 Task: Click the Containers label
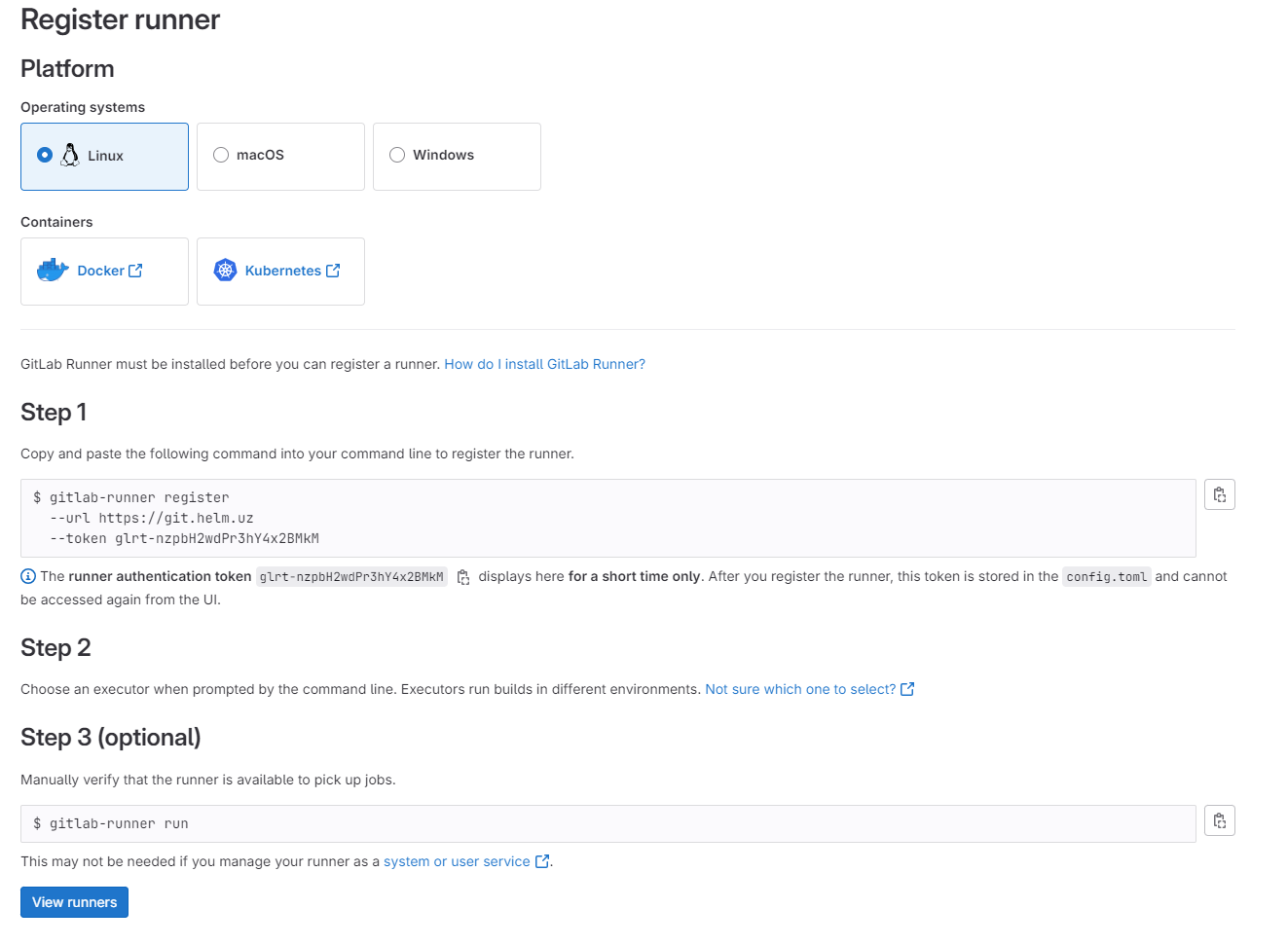(x=56, y=222)
